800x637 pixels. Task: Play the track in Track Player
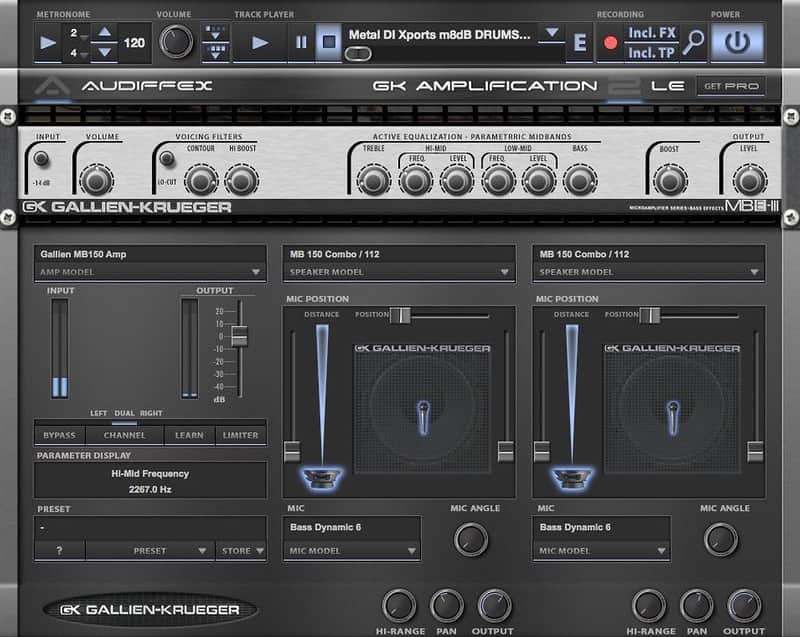click(260, 42)
